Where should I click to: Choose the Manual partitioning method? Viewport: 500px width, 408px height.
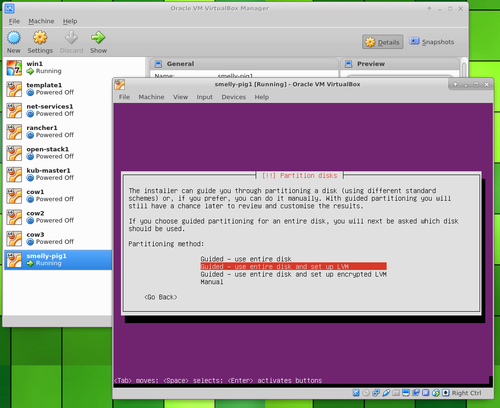click(212, 282)
